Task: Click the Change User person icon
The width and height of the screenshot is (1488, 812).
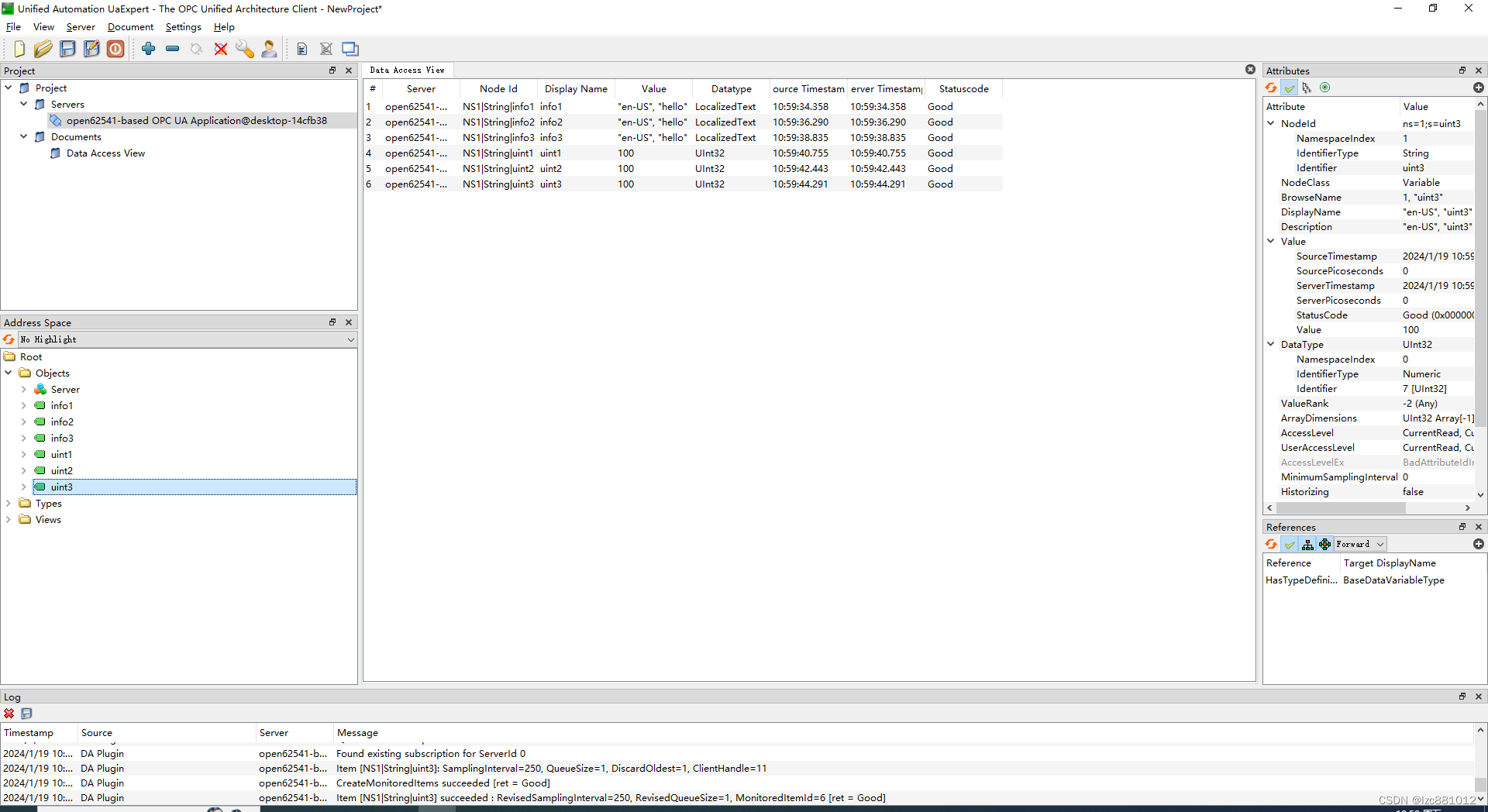Action: tap(269, 49)
